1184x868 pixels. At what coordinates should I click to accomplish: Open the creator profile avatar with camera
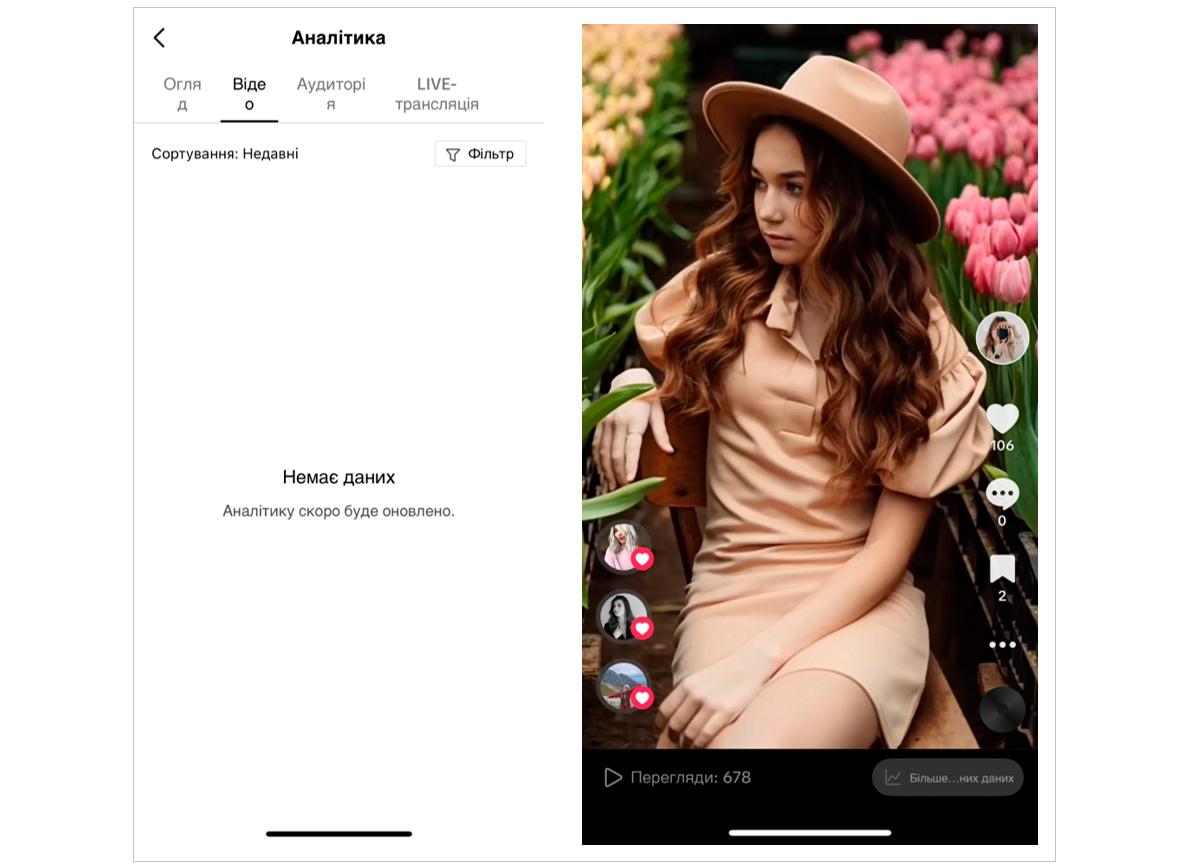click(1002, 337)
